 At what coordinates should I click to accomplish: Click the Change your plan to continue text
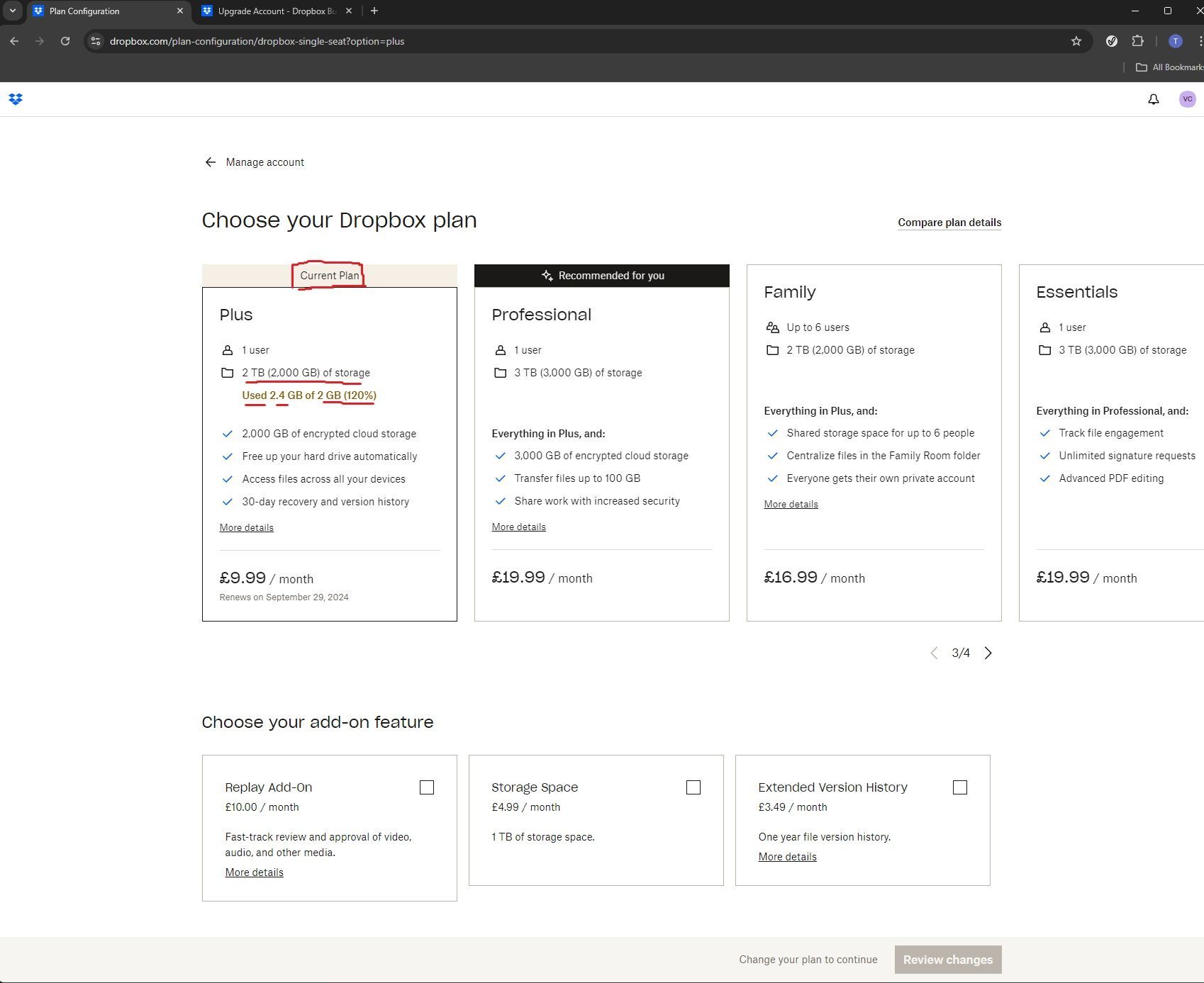coord(808,960)
